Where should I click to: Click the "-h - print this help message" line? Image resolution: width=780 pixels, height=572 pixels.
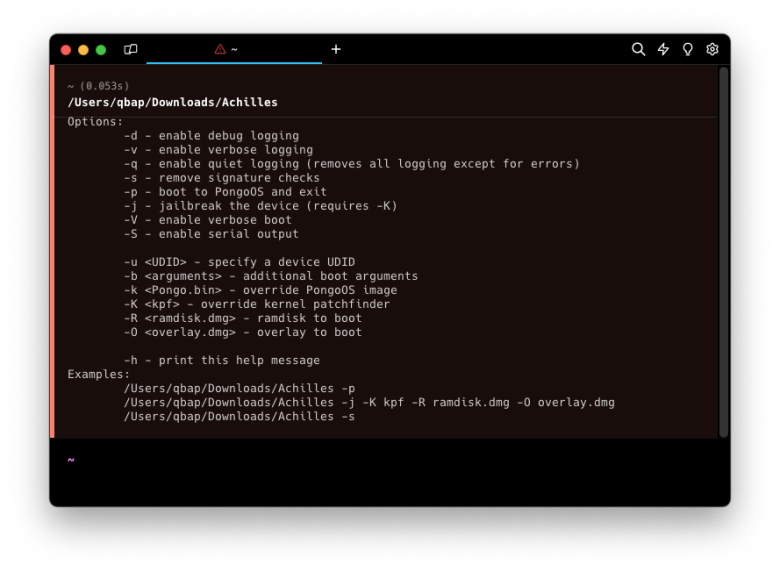pyautogui.click(x=222, y=360)
